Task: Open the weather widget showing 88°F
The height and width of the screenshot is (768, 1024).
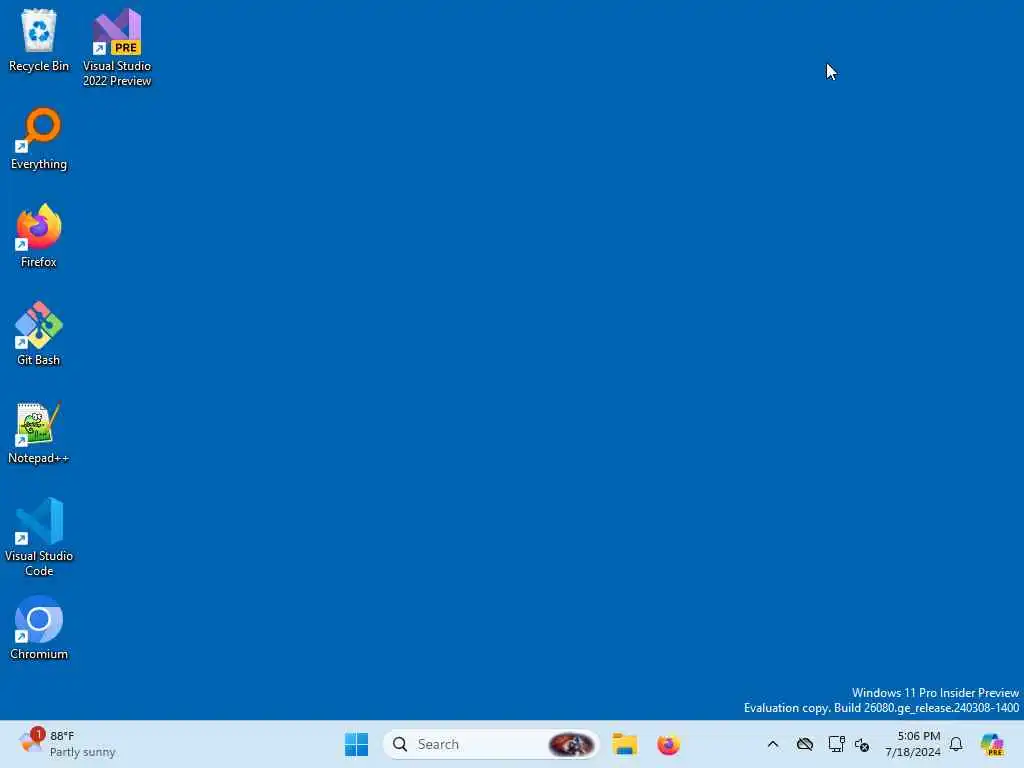Action: (67, 744)
